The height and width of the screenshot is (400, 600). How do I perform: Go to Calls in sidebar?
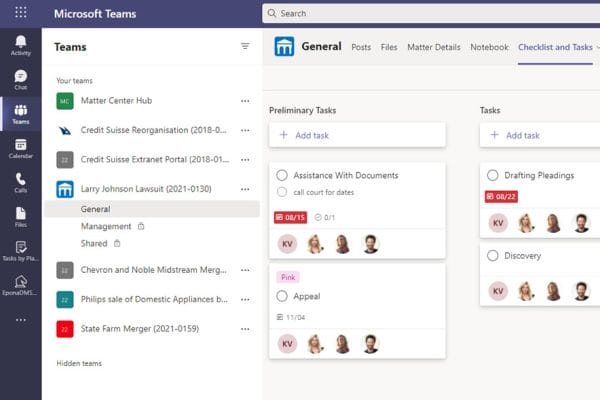20,183
